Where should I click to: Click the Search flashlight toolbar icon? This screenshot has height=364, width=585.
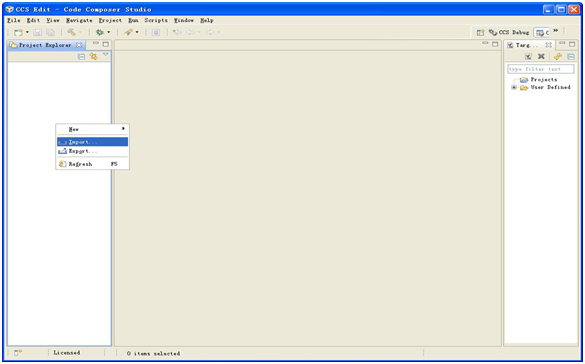point(128,32)
